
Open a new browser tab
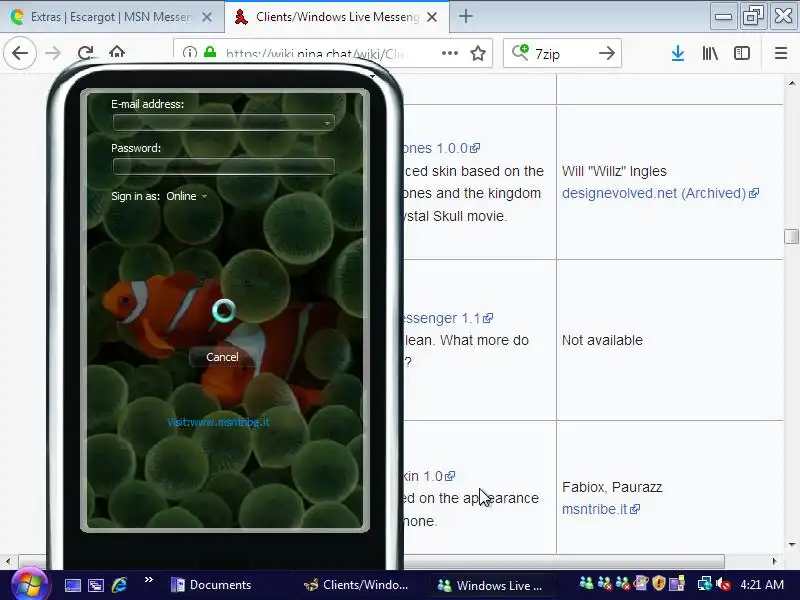point(465,16)
